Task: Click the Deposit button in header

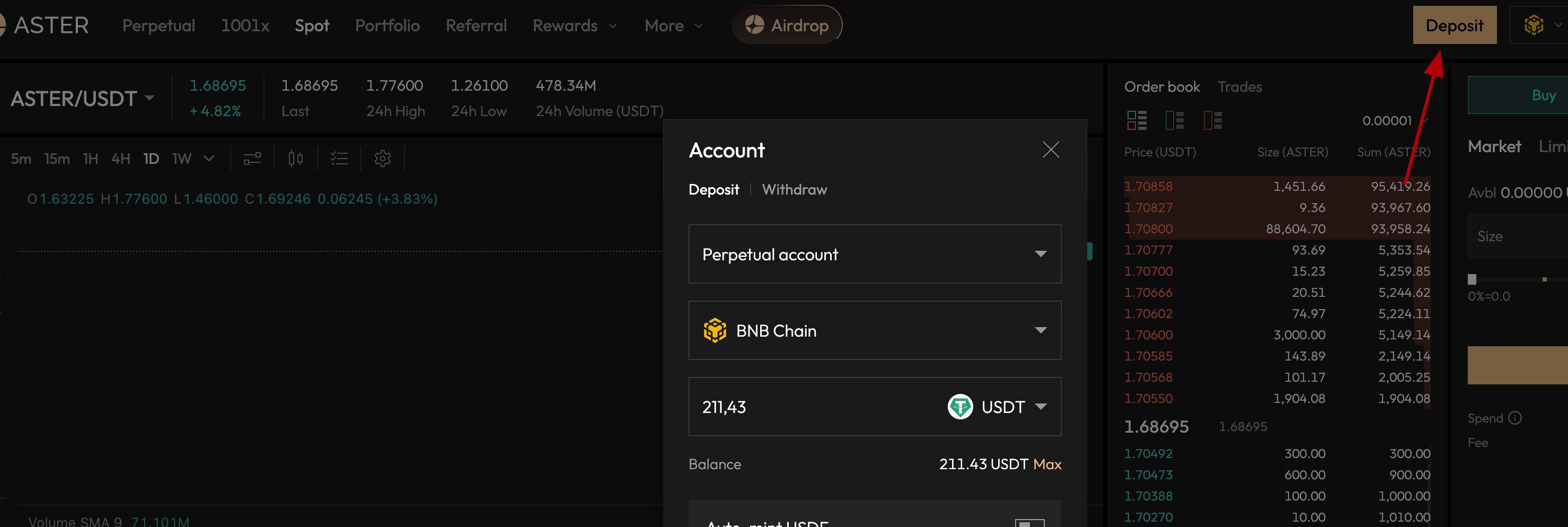Action: (x=1454, y=25)
